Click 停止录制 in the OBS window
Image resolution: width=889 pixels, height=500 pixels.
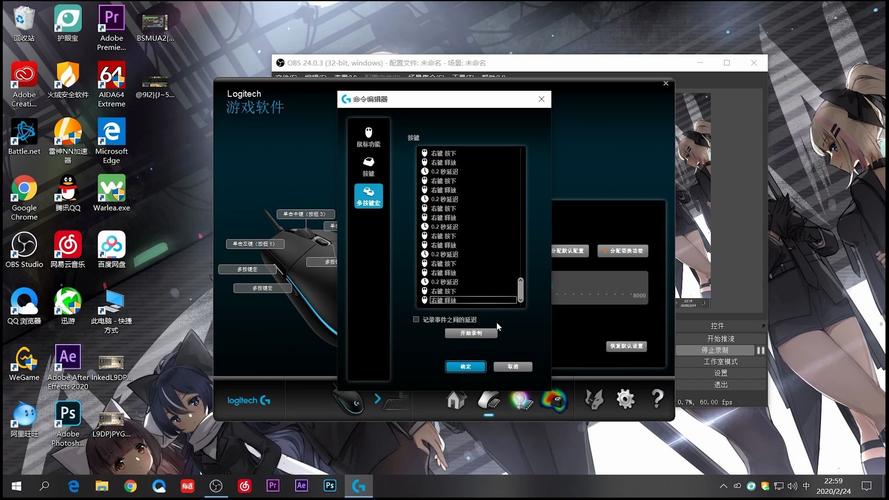(715, 350)
